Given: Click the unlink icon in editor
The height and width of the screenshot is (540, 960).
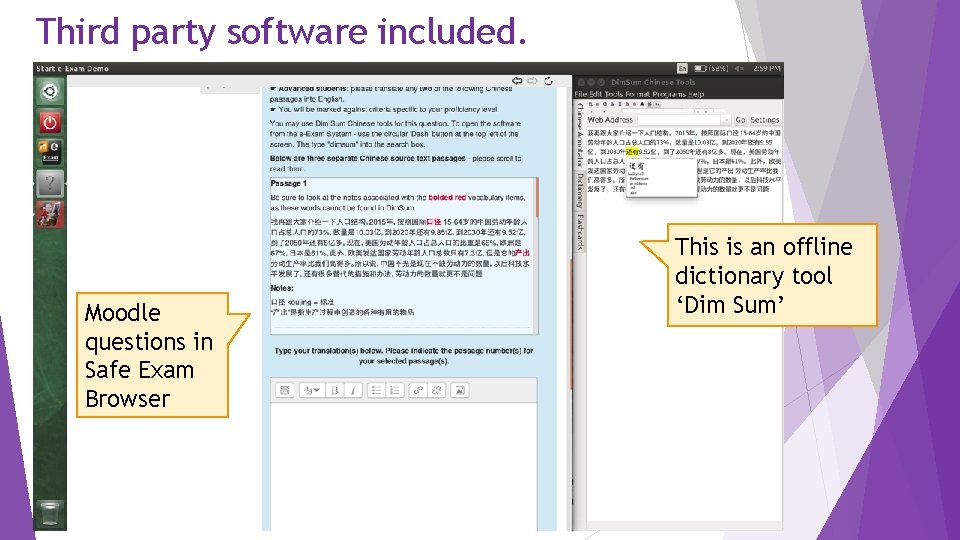Looking at the screenshot, I should (x=437, y=390).
